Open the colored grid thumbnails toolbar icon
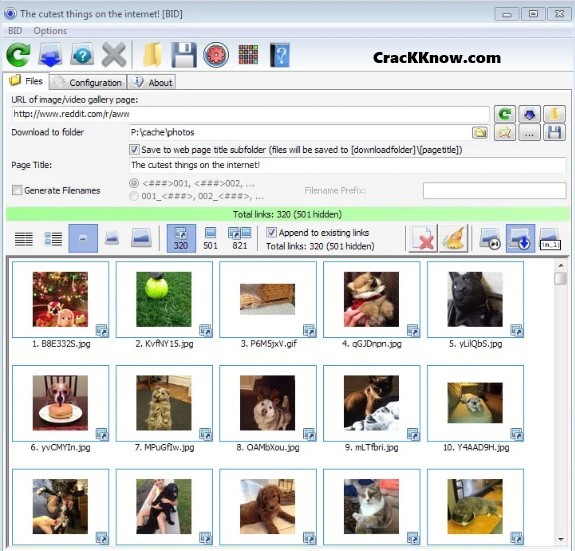Image resolution: width=575 pixels, height=551 pixels. 248,55
